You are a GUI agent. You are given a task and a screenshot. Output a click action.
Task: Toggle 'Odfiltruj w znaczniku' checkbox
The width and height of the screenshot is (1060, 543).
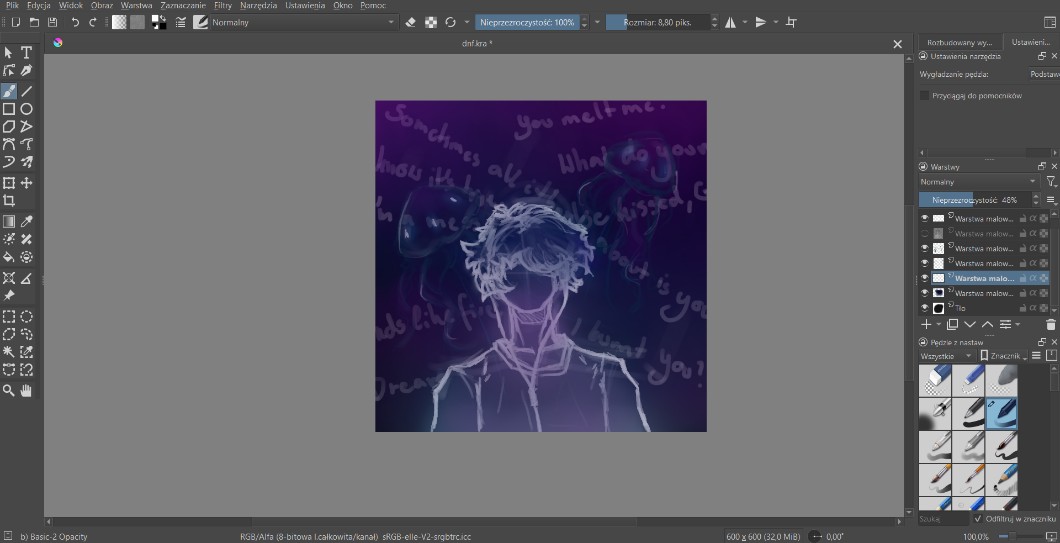click(977, 519)
